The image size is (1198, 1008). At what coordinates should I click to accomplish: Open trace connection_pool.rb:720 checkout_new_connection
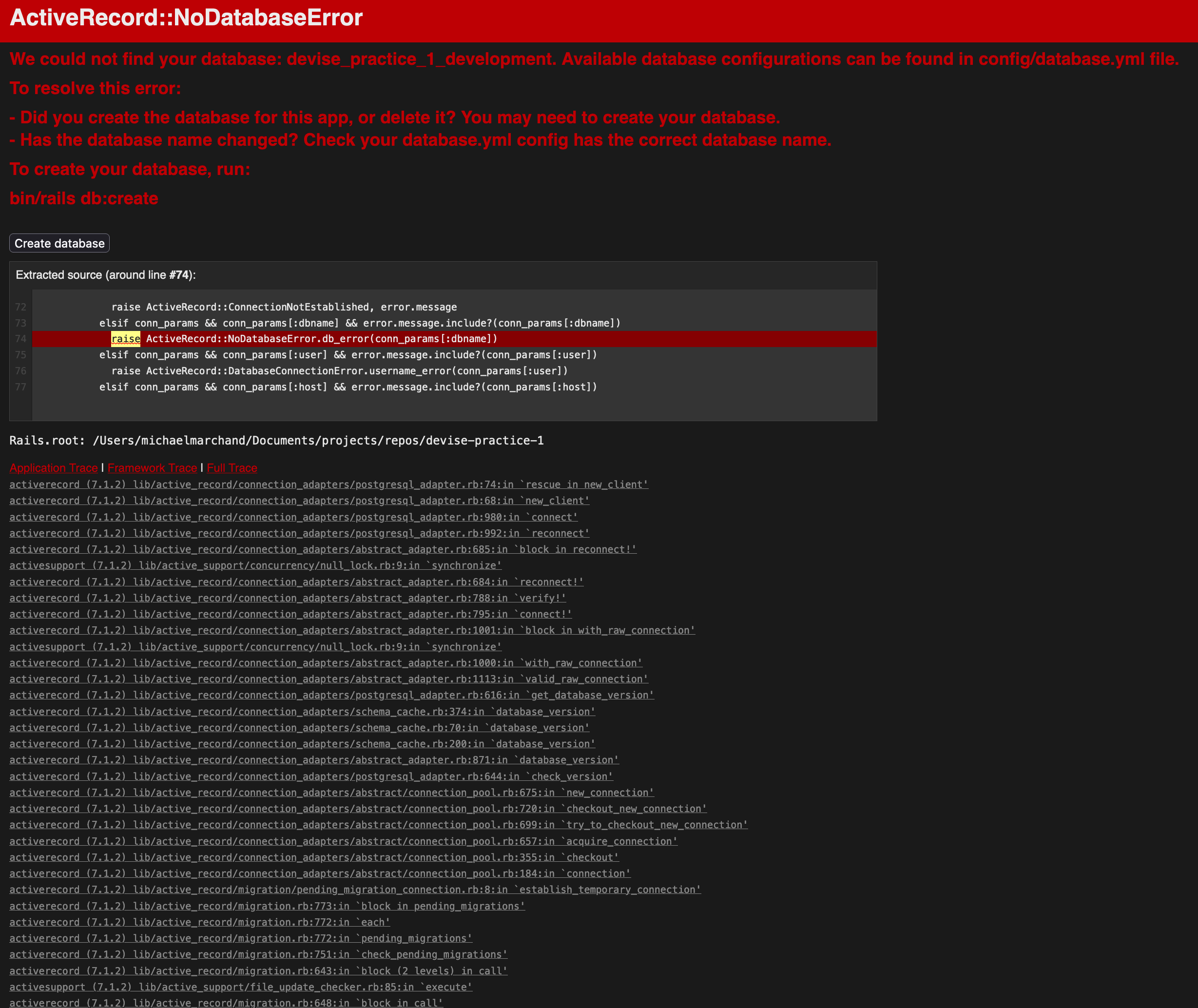[x=358, y=809]
